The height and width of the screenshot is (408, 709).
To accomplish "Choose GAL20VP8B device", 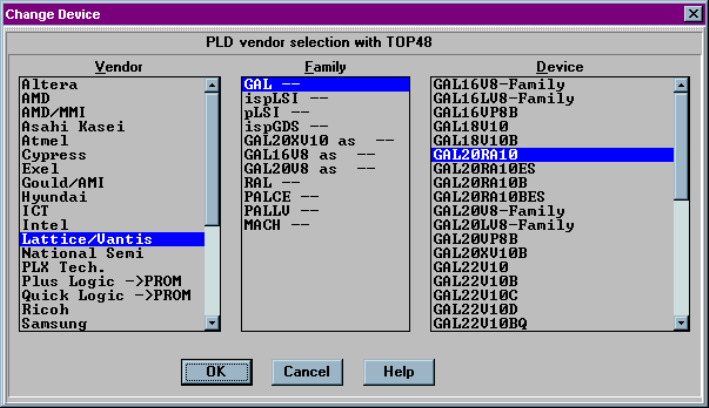I will [x=553, y=239].
